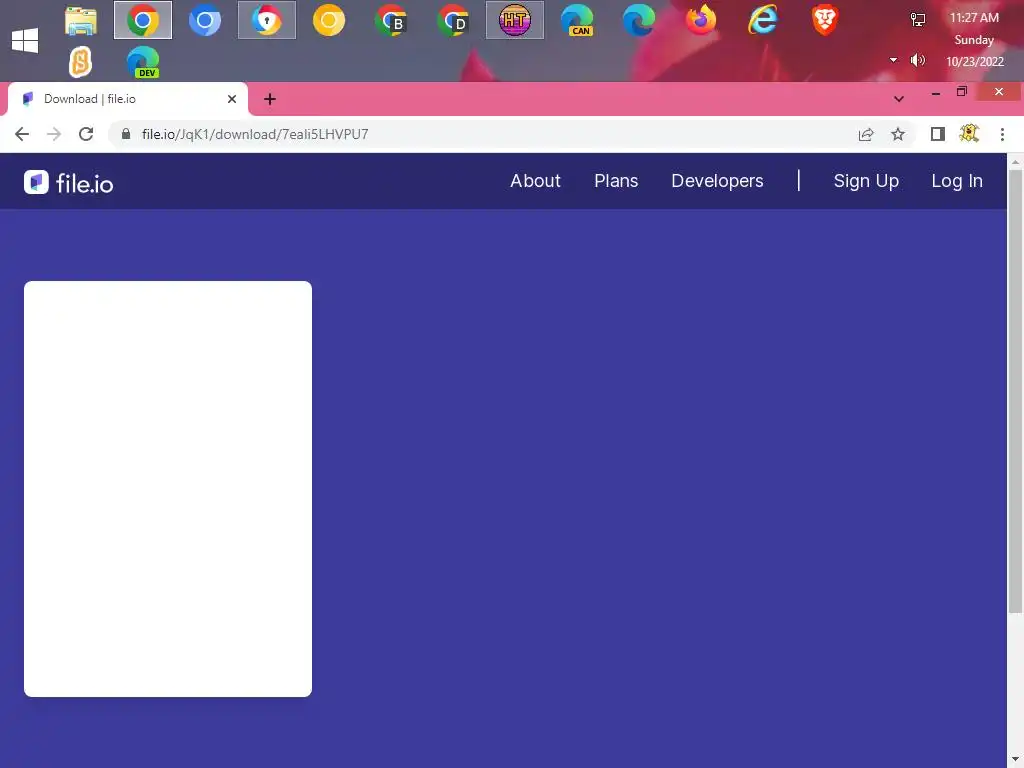Close the file.io tab
This screenshot has width=1024, height=768.
(x=232, y=99)
